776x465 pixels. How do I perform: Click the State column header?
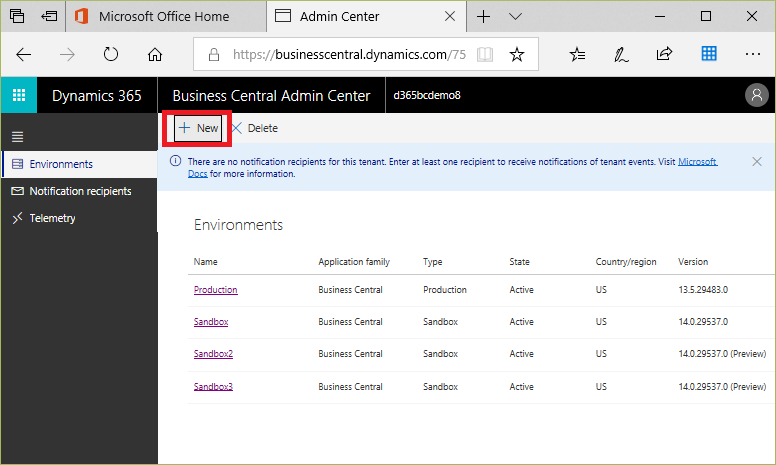coord(519,262)
